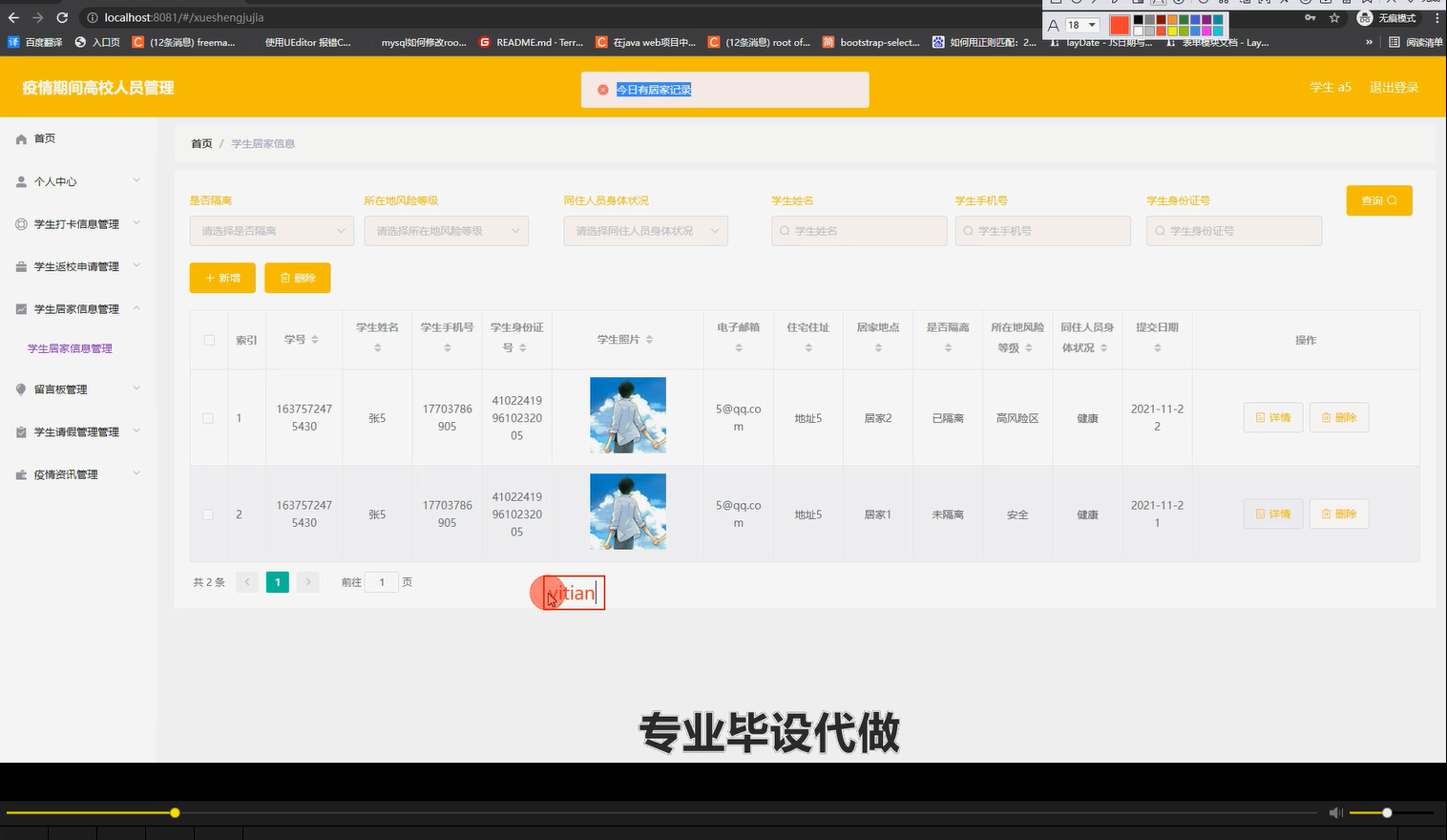Open the 学生居家信息管理 submenu item
Screen dimensions: 1447x840
[70, 348]
